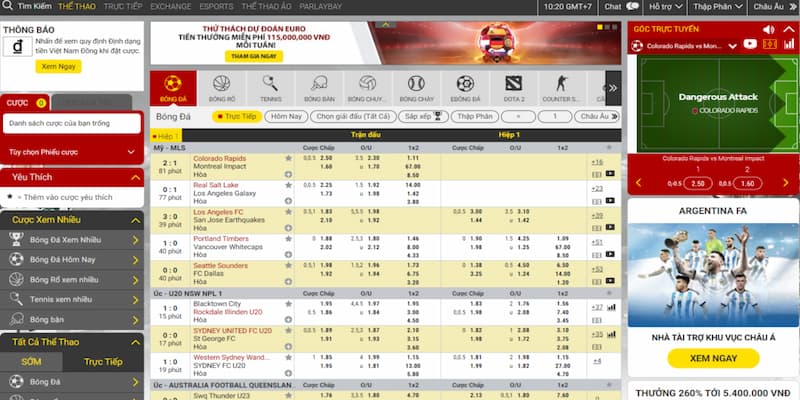Collapse the Euro promo banner arrow
This screenshot has height=400, width=800.
click(x=386, y=24)
